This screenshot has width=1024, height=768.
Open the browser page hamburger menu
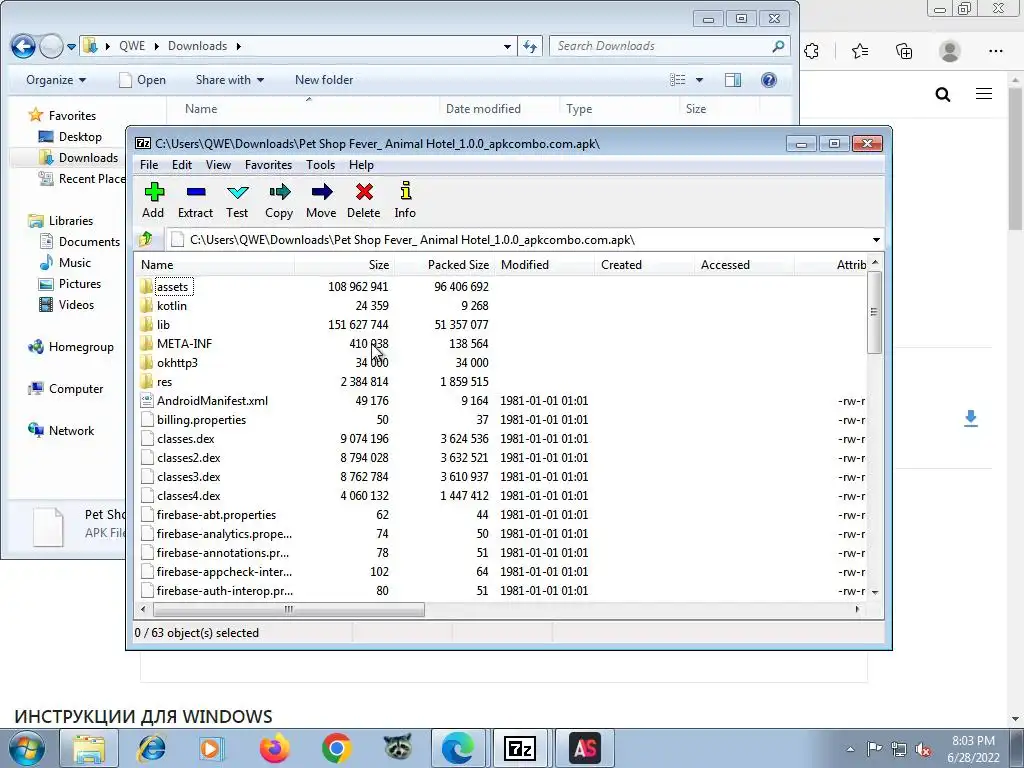click(984, 94)
